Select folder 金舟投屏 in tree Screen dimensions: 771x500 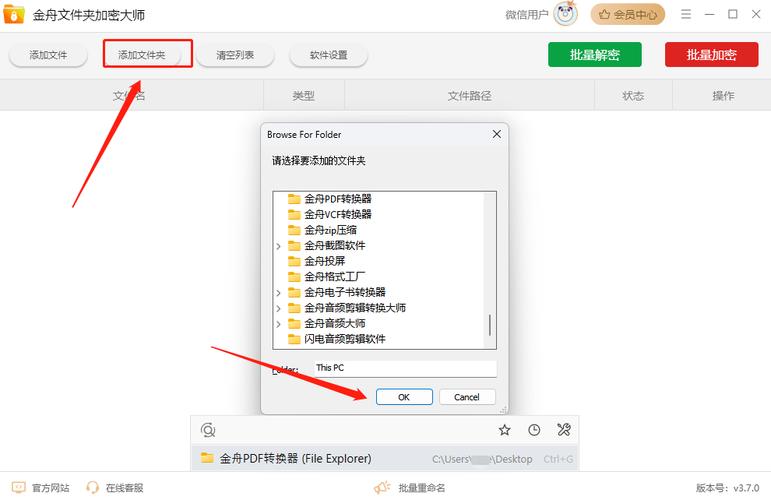tap(325, 261)
